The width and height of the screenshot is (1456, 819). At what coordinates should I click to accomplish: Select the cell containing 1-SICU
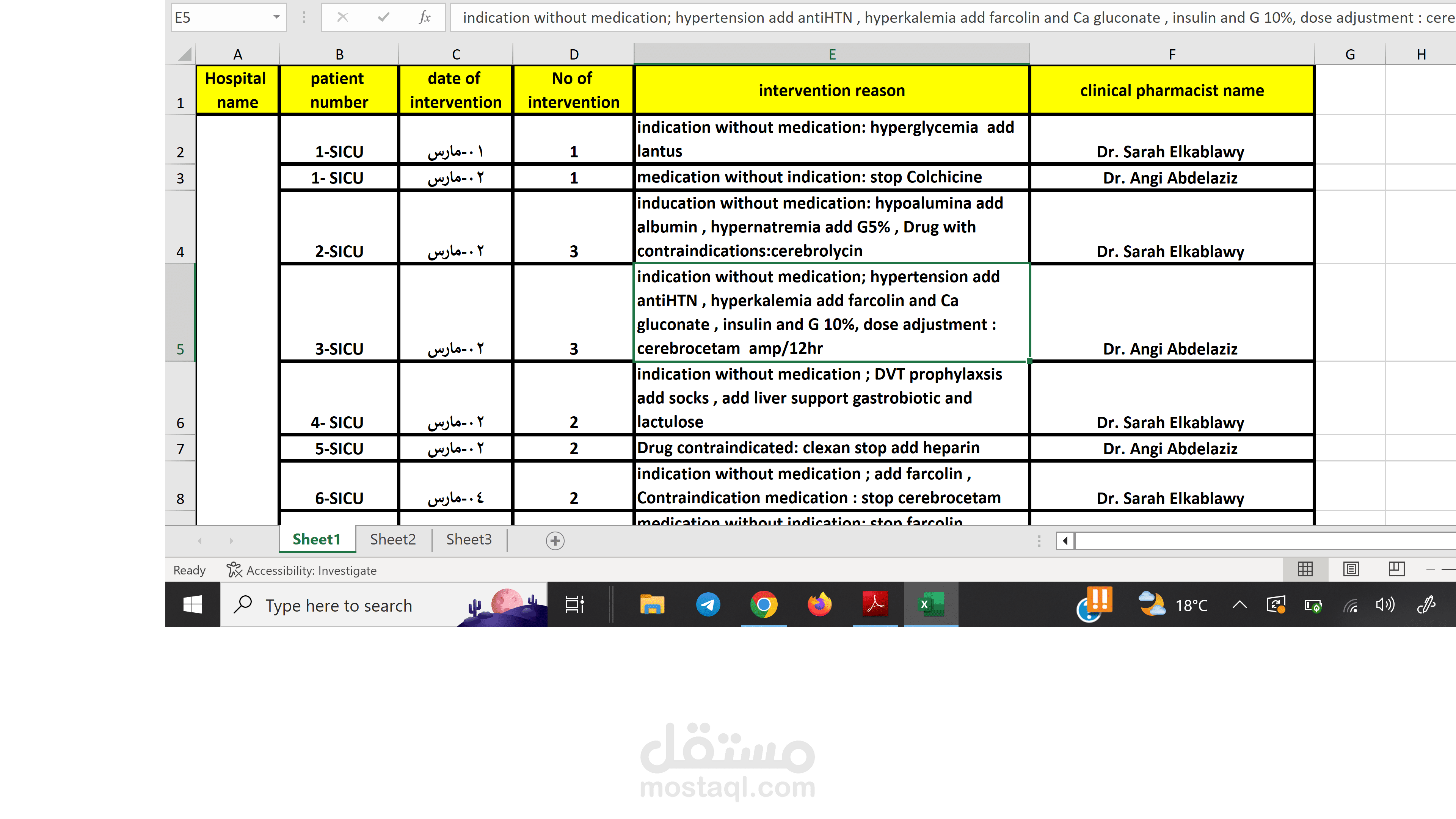(x=339, y=140)
